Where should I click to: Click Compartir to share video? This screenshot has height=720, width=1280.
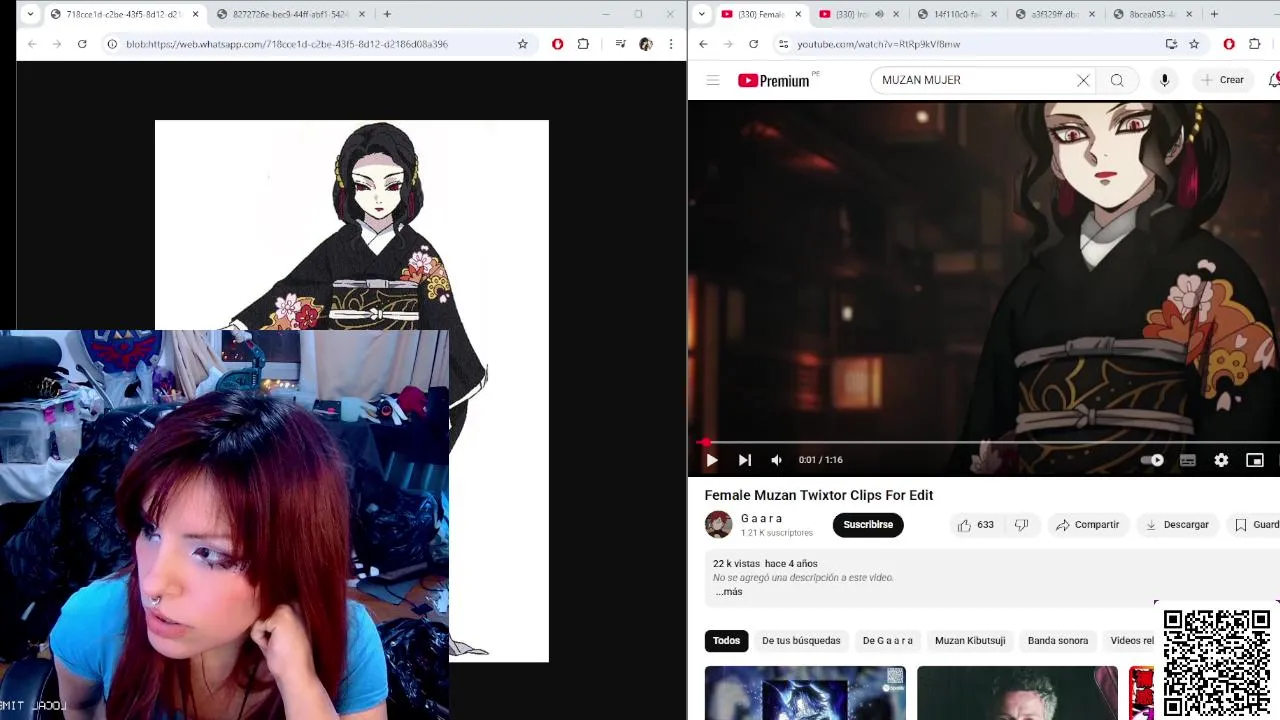(x=1088, y=525)
